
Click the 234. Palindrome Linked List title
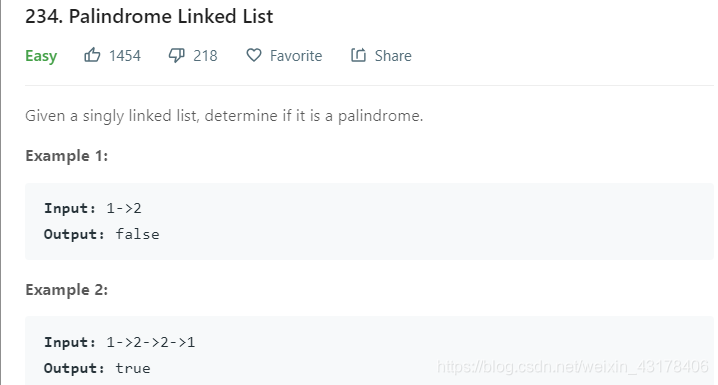coord(149,16)
